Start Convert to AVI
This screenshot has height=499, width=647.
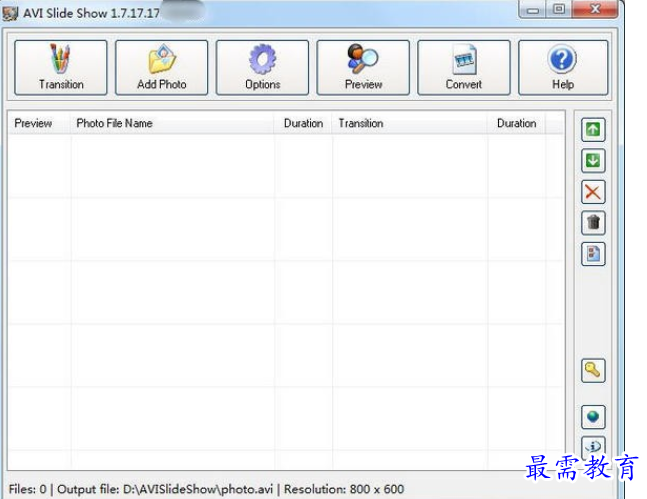click(x=464, y=68)
